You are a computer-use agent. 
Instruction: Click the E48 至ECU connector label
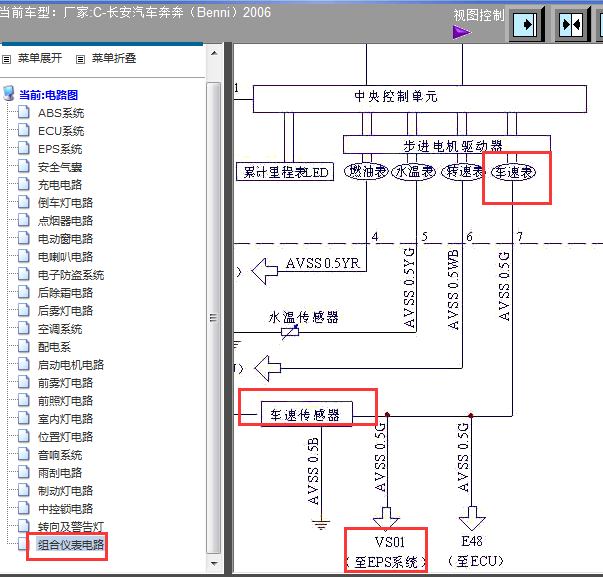(475, 551)
